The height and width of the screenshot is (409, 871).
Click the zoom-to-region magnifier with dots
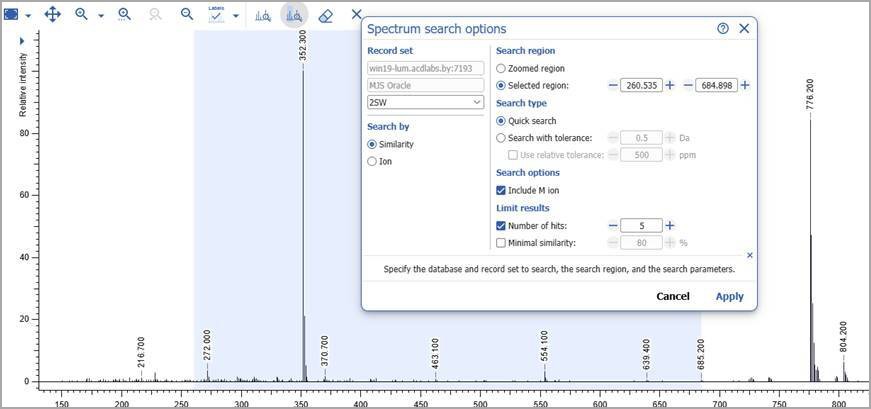pyautogui.click(x=124, y=14)
